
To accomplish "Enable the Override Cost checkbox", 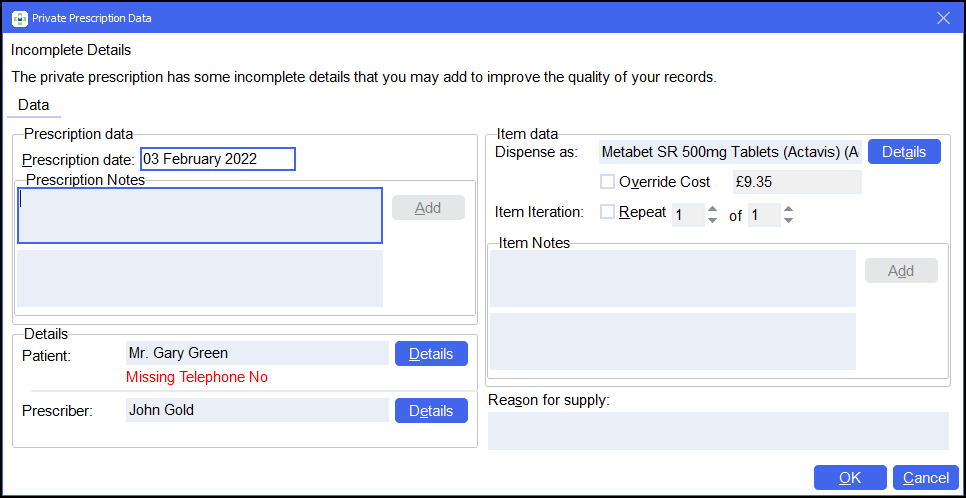I will tap(607, 182).
